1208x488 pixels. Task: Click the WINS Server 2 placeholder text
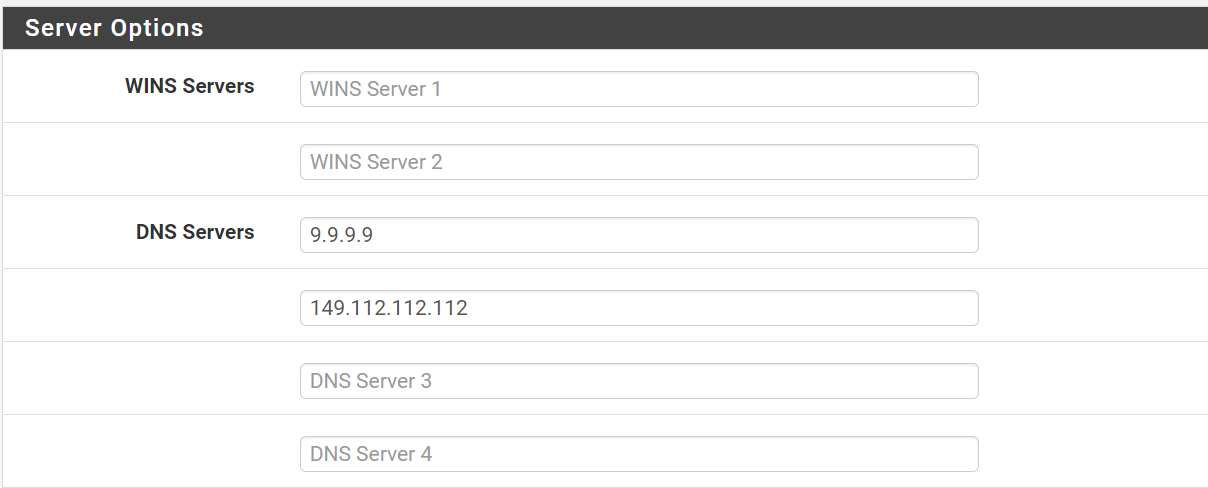pos(377,162)
